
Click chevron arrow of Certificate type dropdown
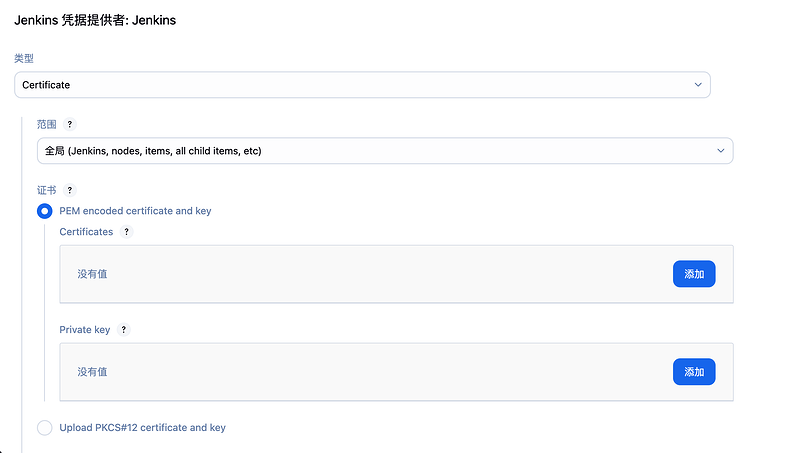[698, 85]
